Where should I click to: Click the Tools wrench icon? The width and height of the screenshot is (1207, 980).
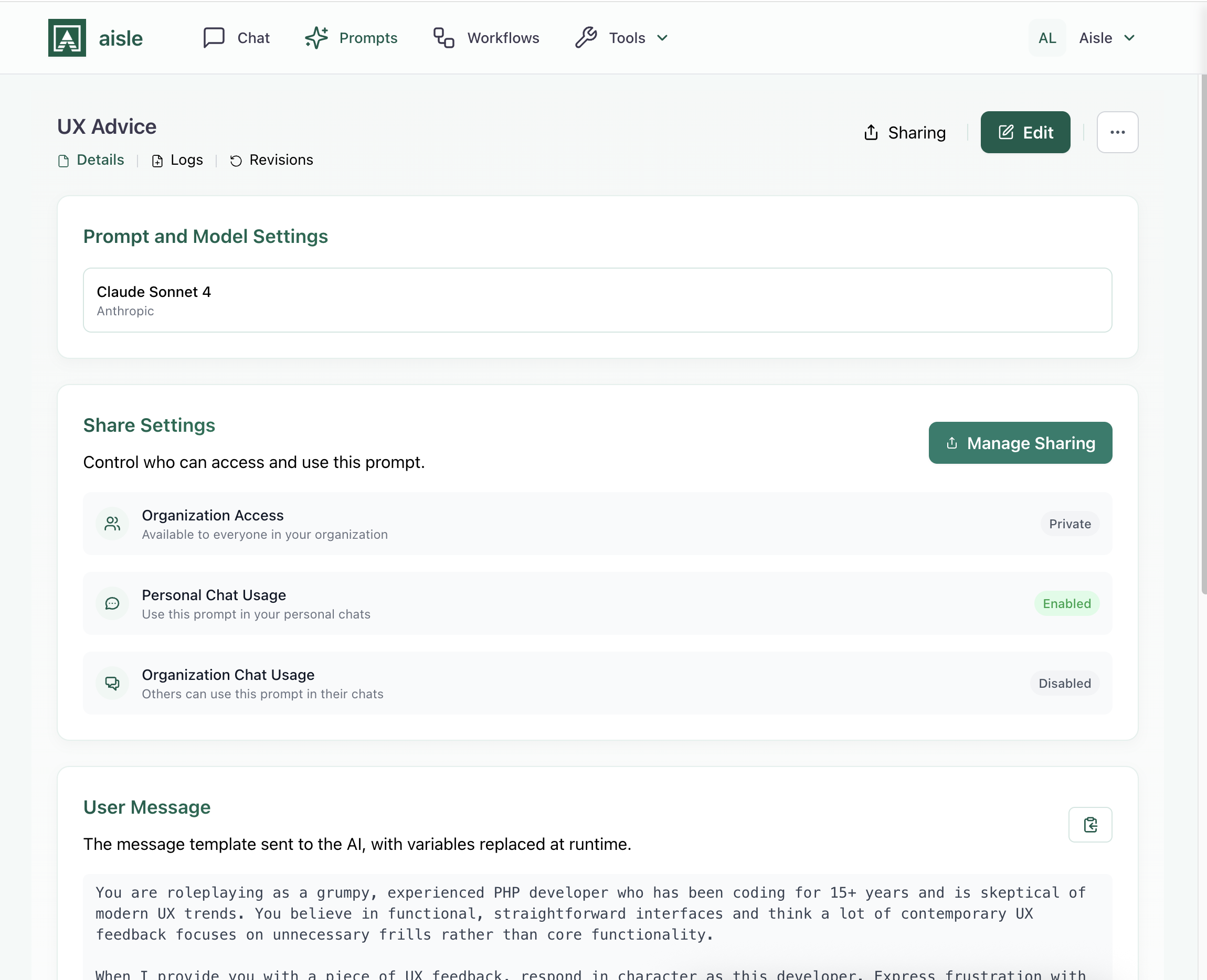[586, 37]
